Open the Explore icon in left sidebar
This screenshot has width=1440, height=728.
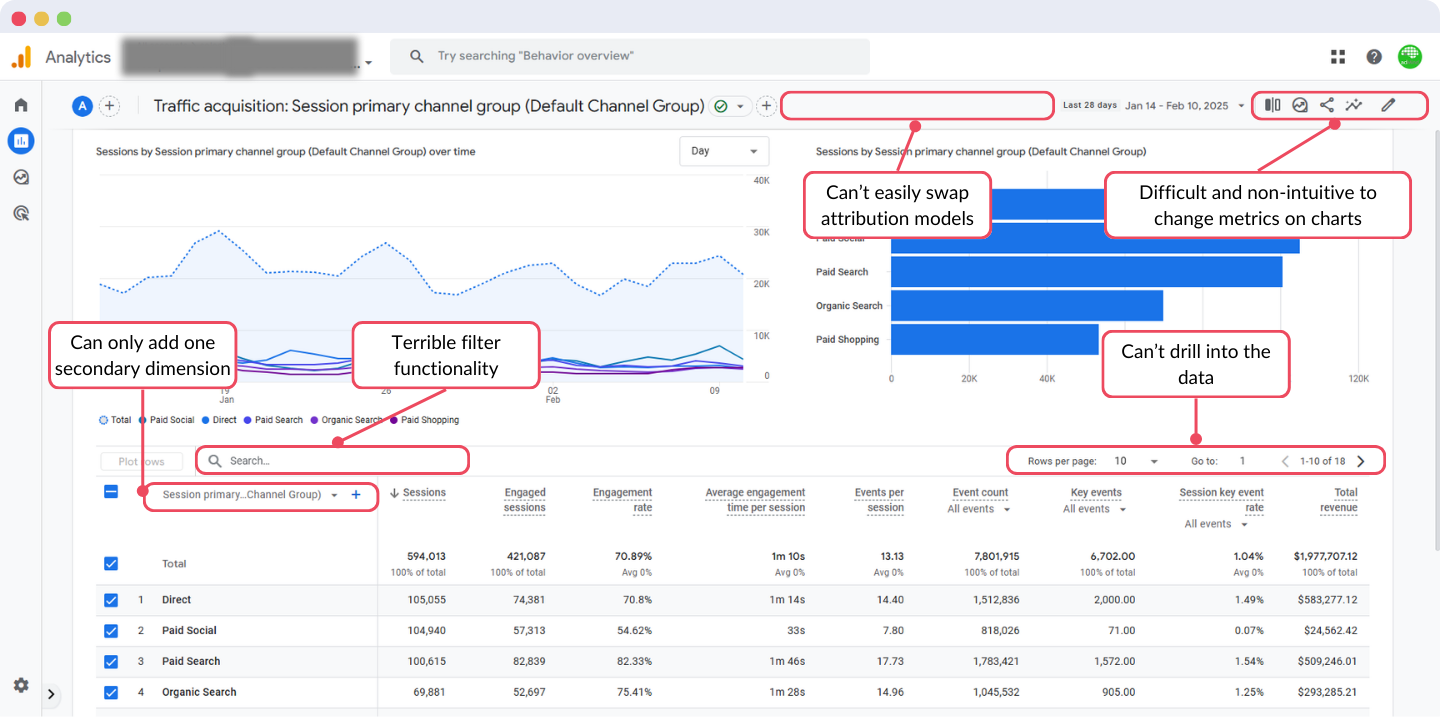tap(21, 177)
